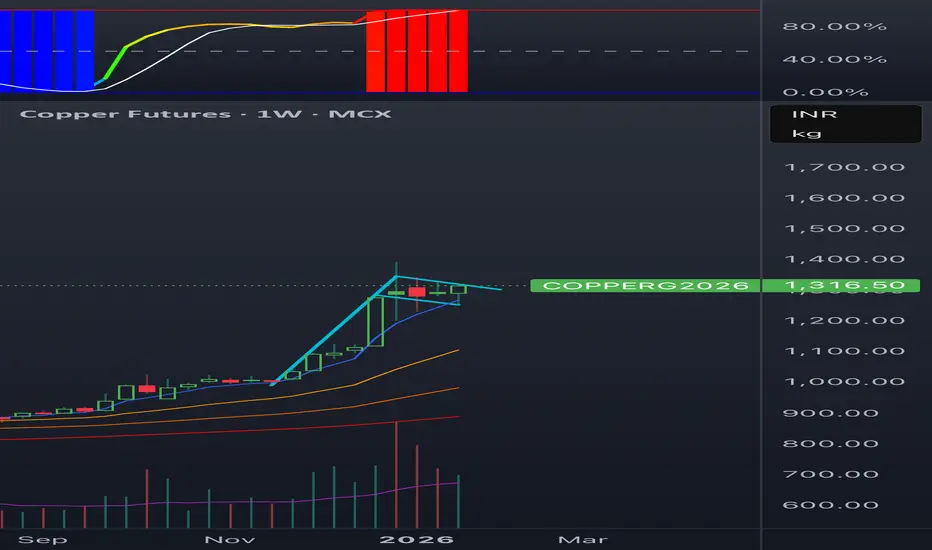Select the Sep label on time axis
Screen dimensions: 932x550
43,539
